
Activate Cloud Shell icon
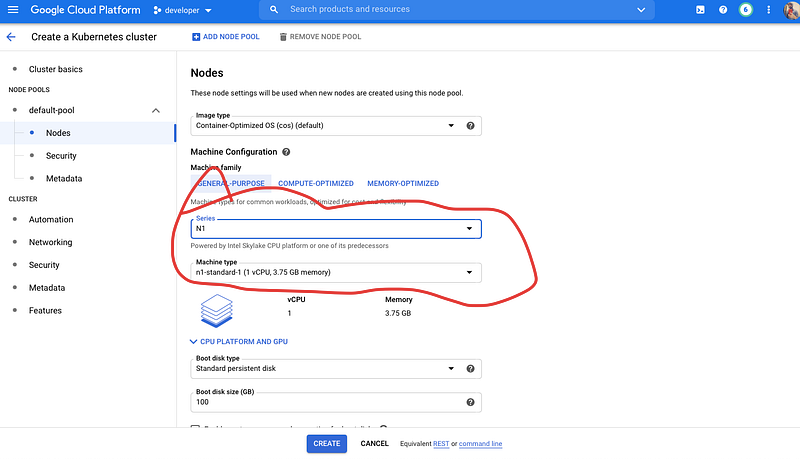[700, 10]
